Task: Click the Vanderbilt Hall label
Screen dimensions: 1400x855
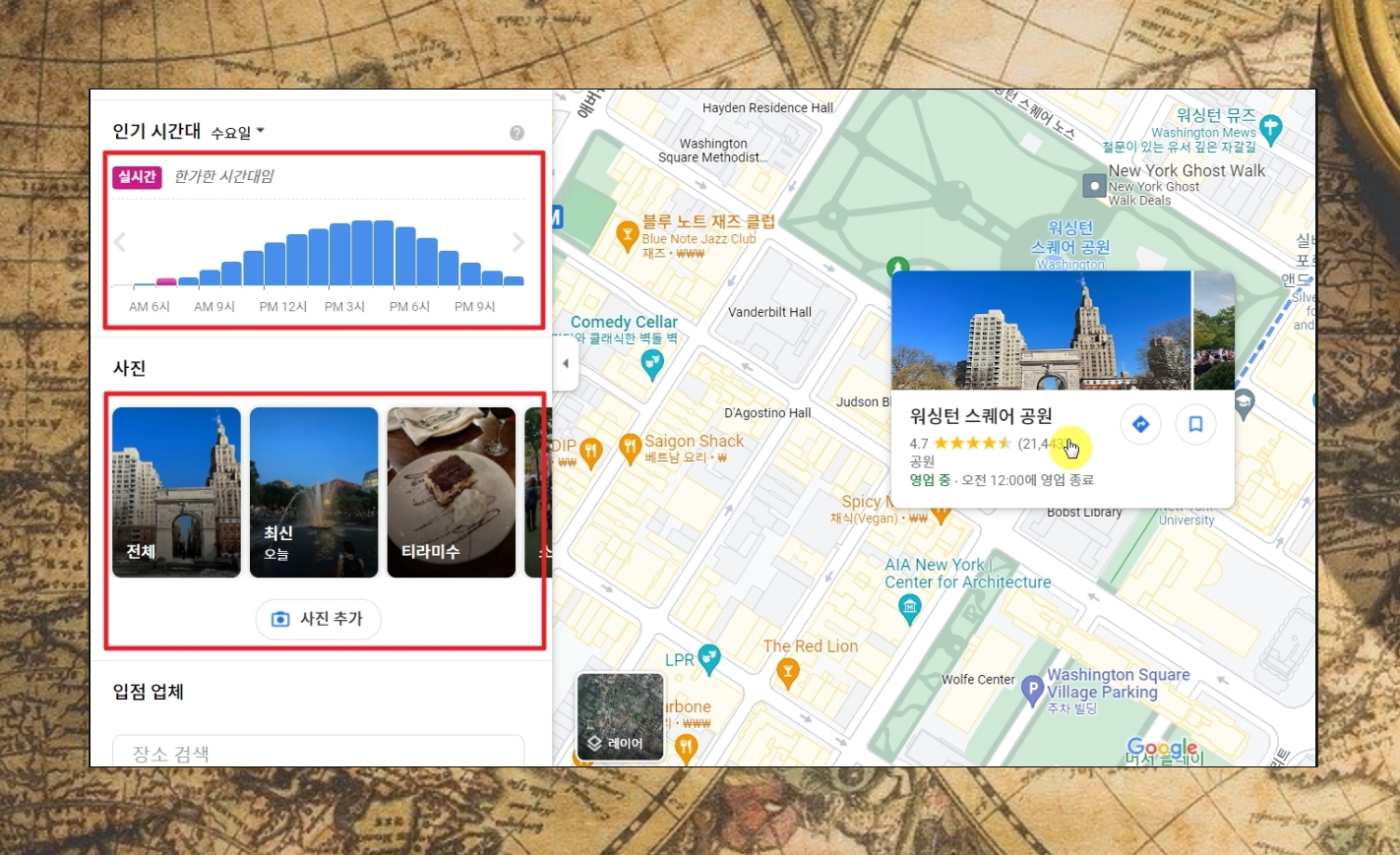Action: (x=769, y=312)
